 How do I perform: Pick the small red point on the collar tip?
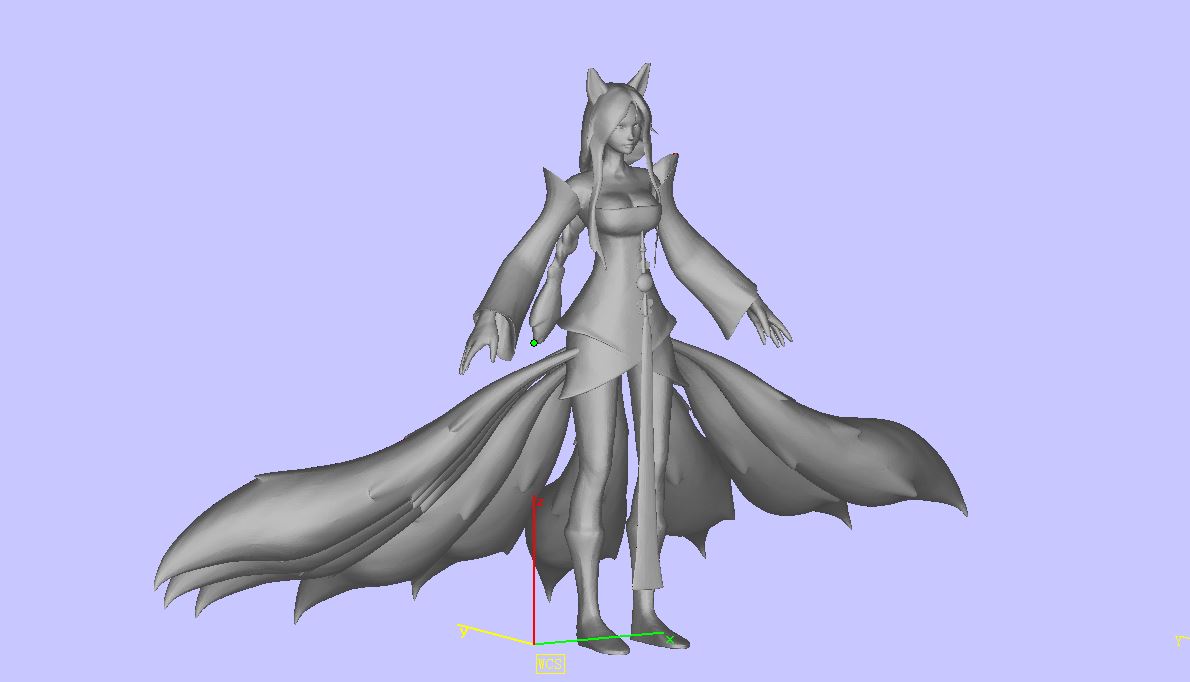pos(676,156)
